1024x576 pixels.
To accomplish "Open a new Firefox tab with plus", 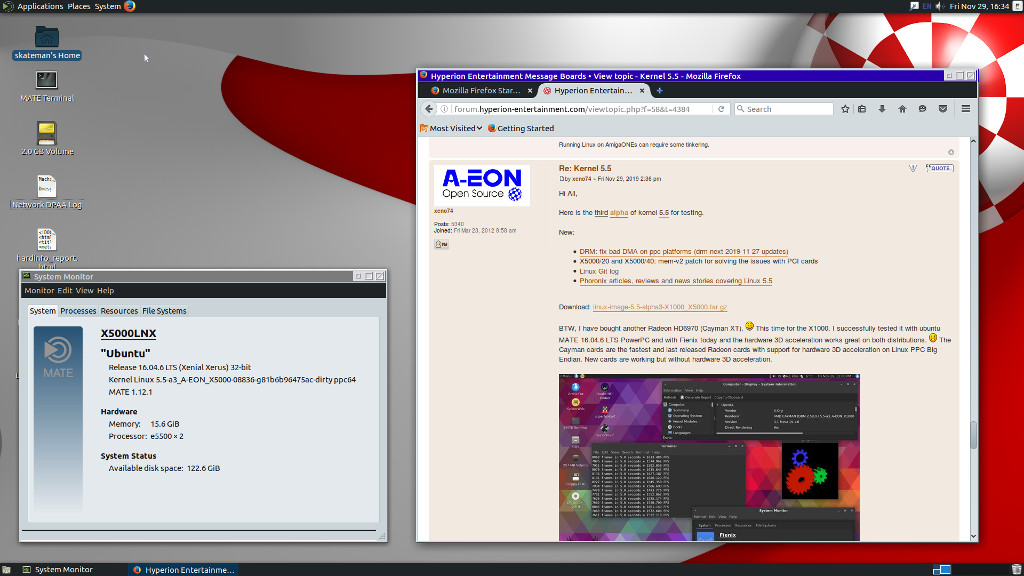I will [x=660, y=91].
